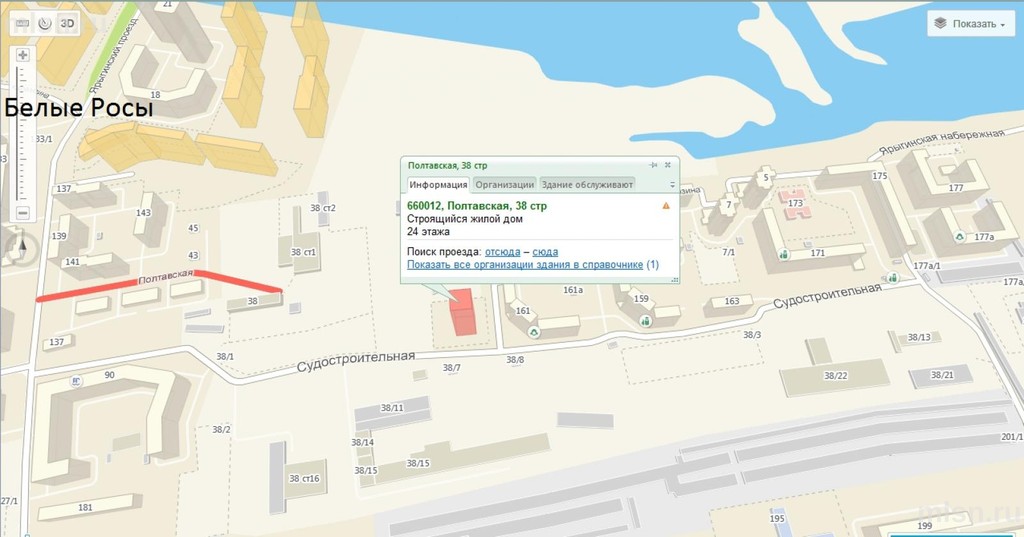Select the highlighted red building on map
The height and width of the screenshot is (537, 1024).
click(462, 314)
